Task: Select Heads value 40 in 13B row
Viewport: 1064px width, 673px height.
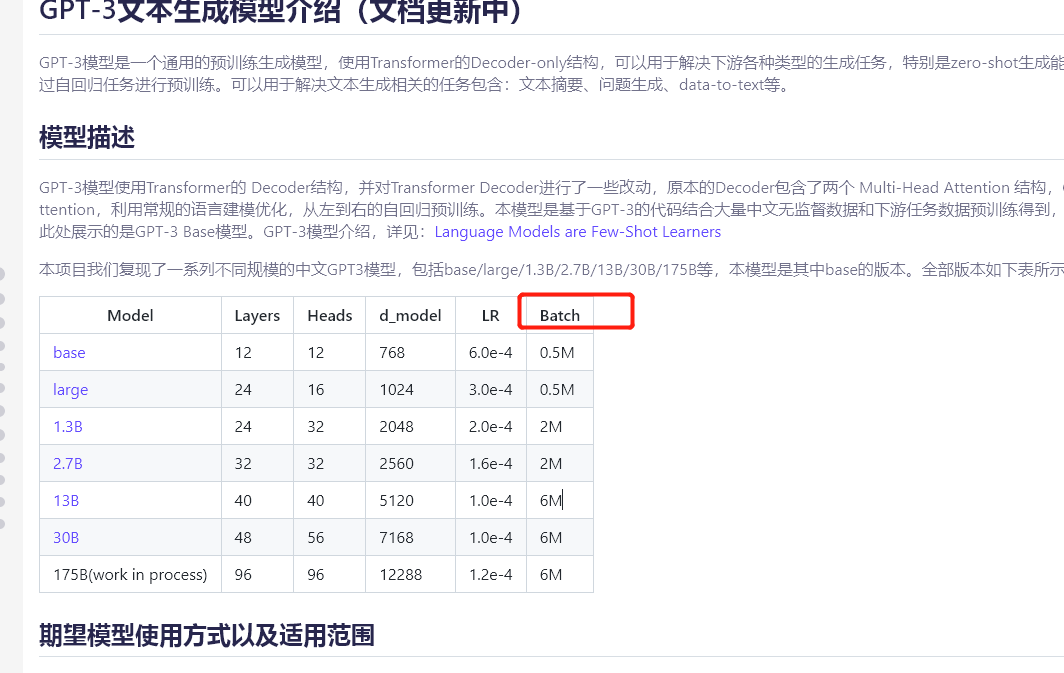Action: [x=316, y=501]
